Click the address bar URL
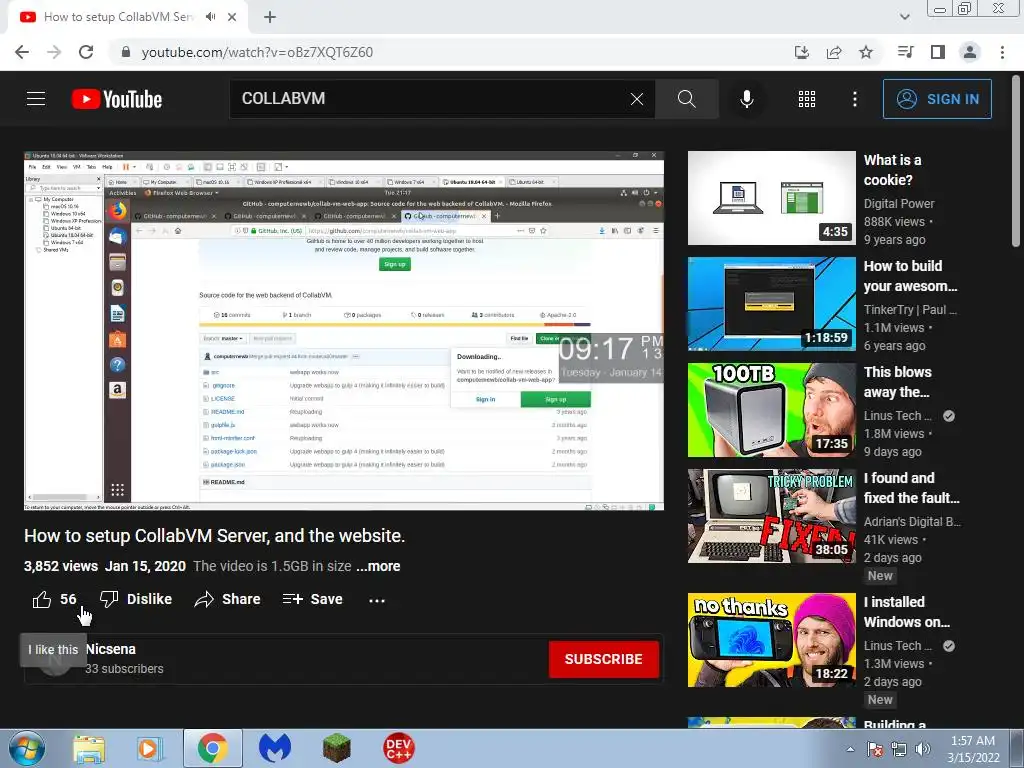Screen dimensions: 1024x768 click(x=257, y=52)
